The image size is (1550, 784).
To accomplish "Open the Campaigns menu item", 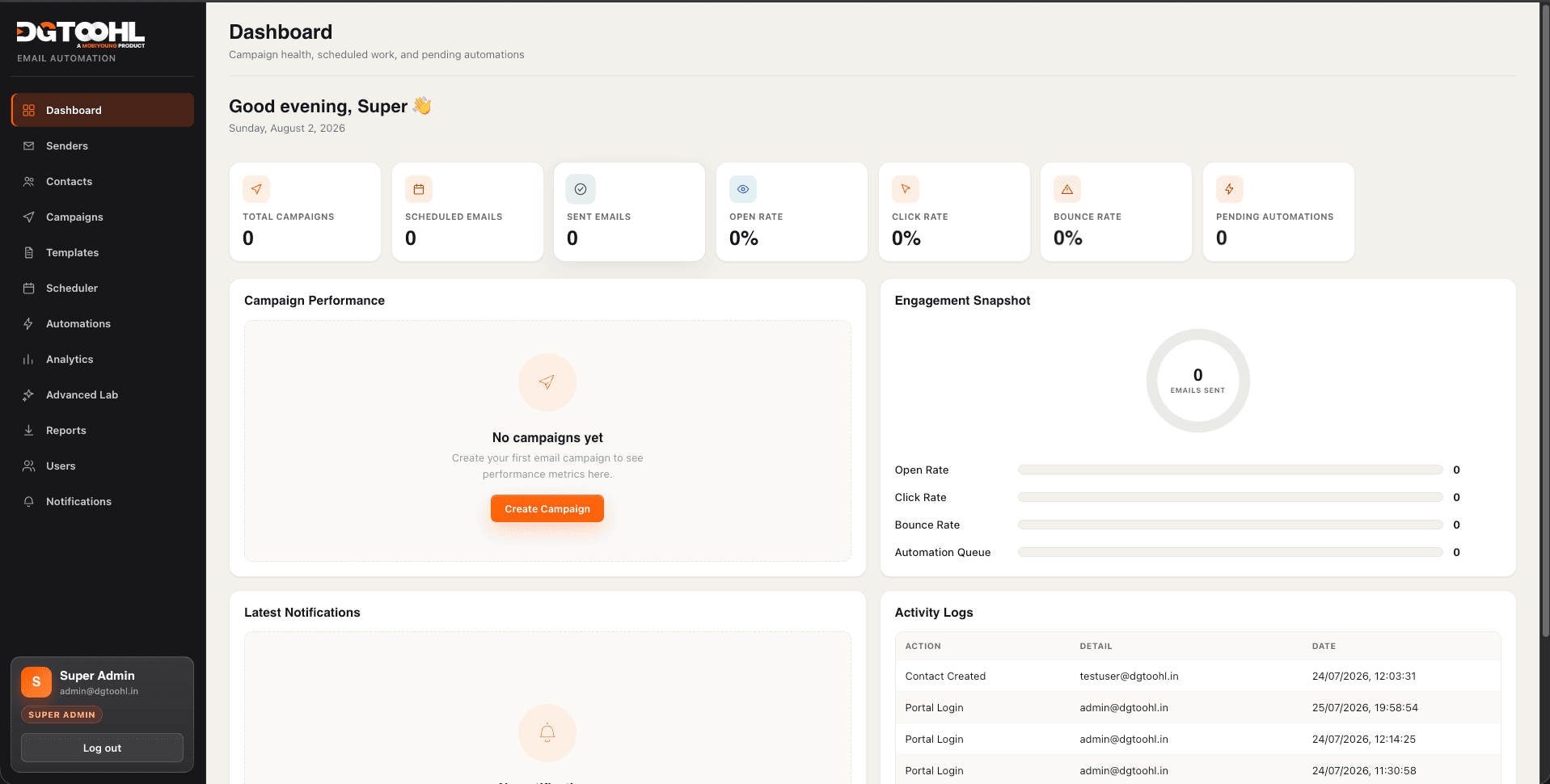I will (x=103, y=217).
